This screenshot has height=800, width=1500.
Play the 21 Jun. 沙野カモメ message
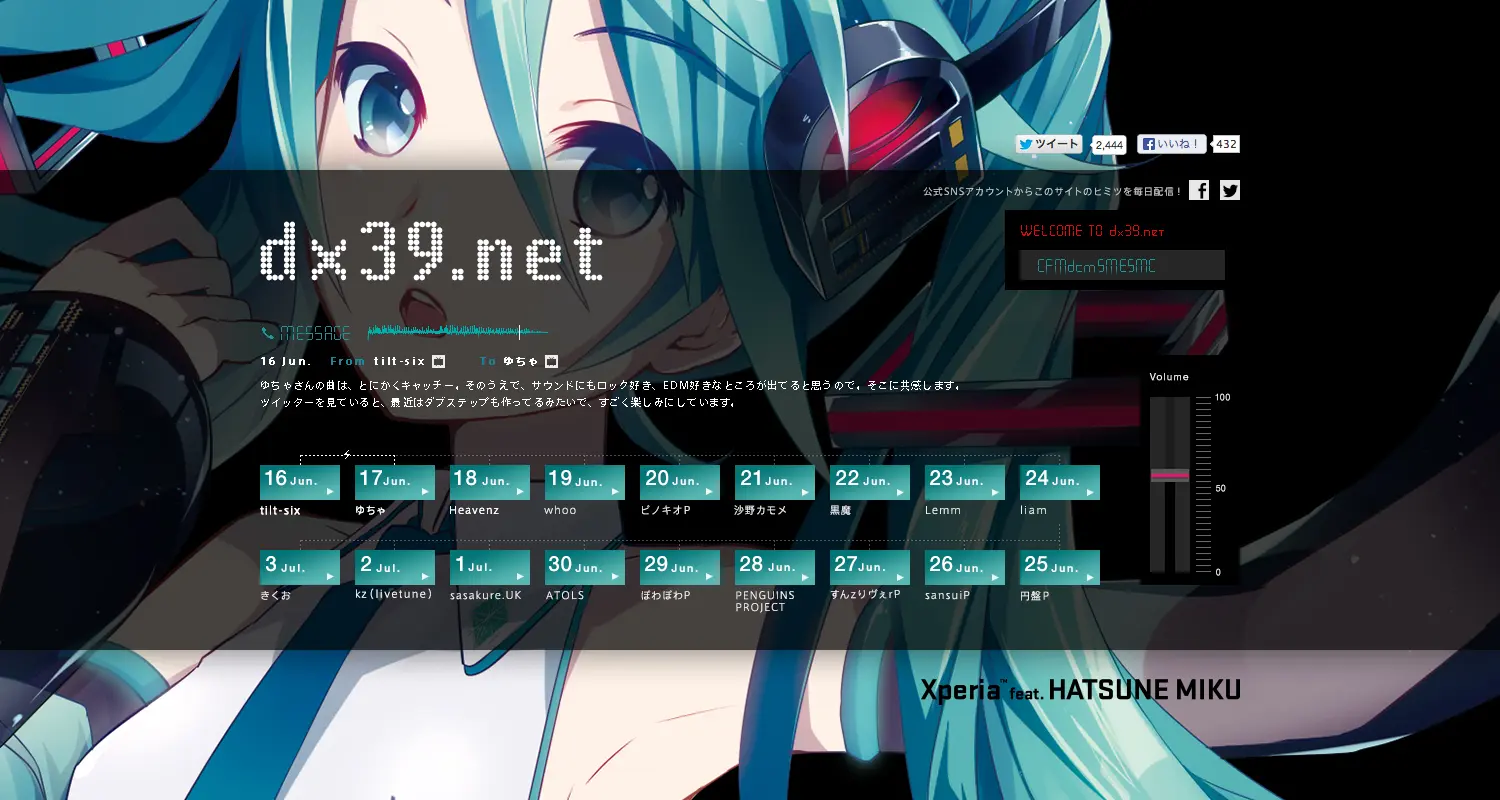pos(775,482)
